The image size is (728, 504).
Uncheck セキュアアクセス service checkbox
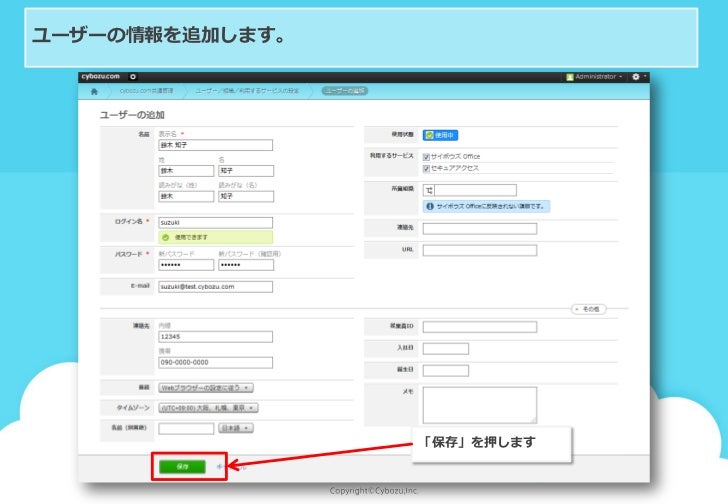(x=426, y=168)
